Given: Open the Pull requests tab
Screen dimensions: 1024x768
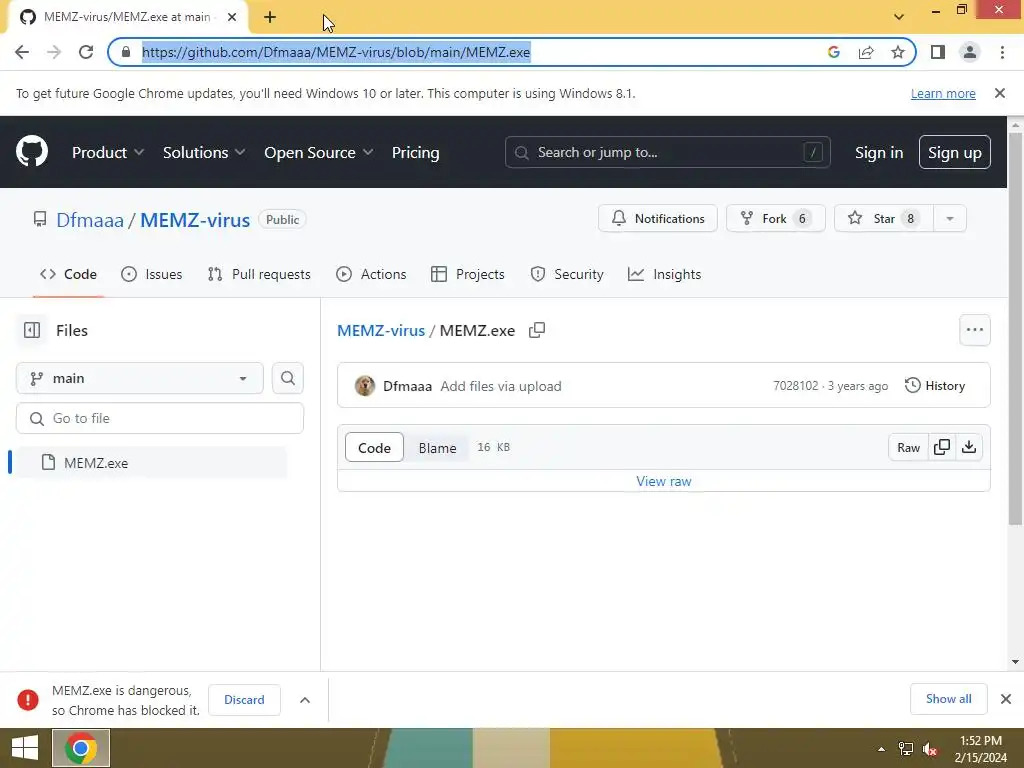Looking at the screenshot, I should [259, 274].
